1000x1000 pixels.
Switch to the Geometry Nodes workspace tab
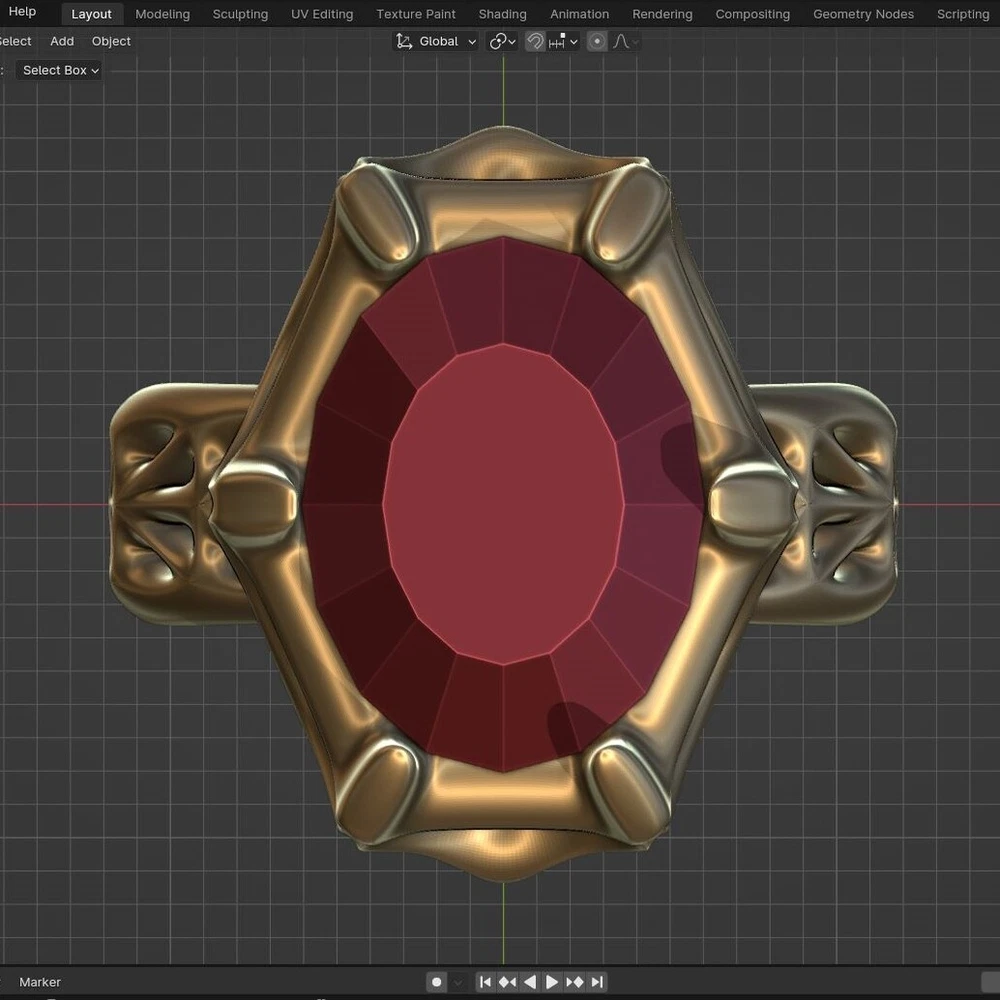tap(863, 14)
